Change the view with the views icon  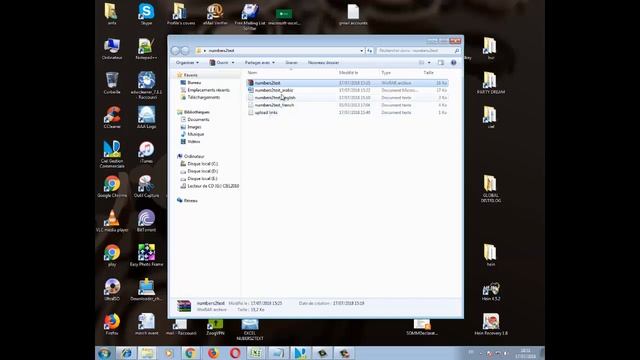coord(421,62)
